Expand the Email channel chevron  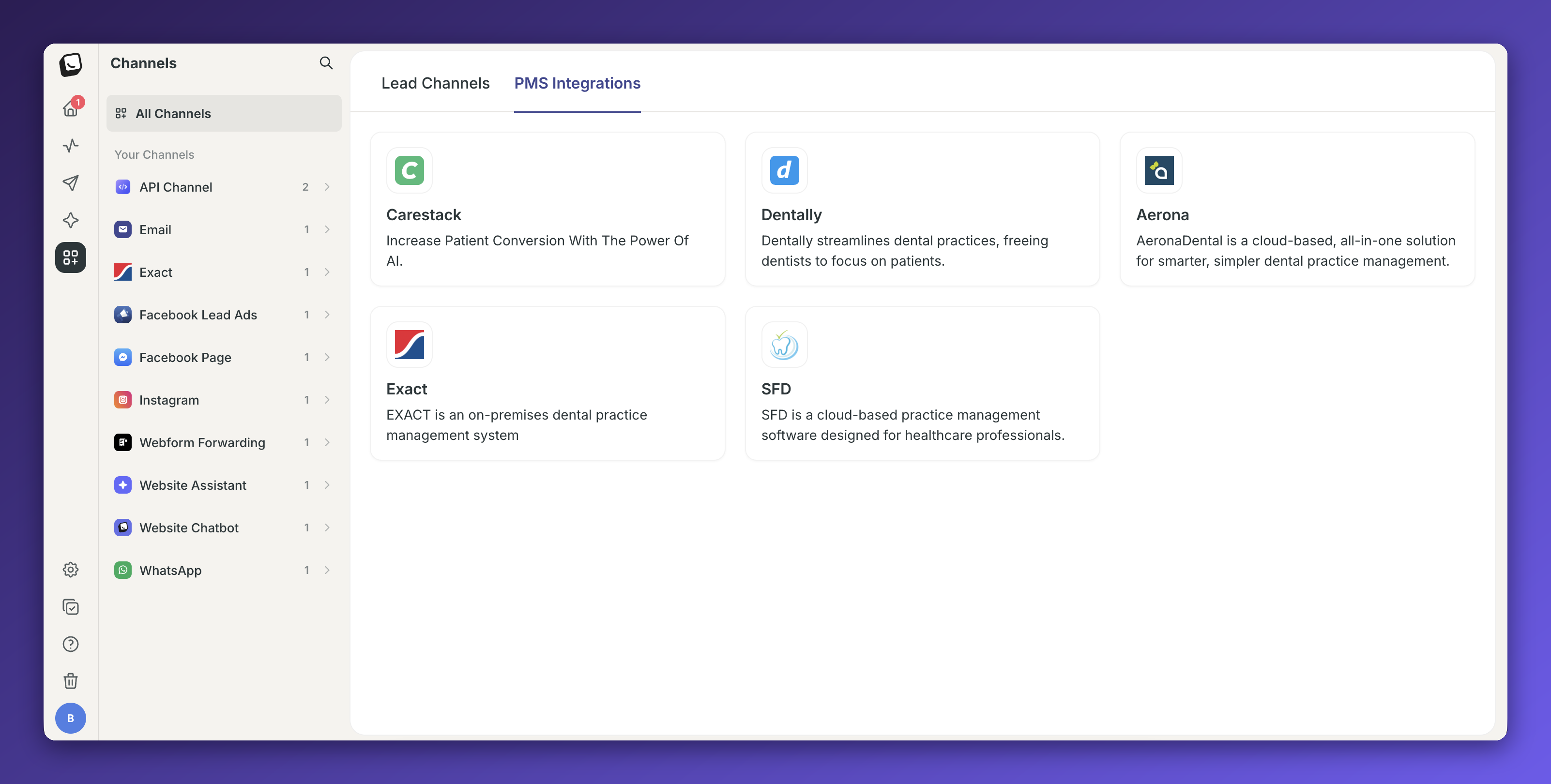point(327,229)
